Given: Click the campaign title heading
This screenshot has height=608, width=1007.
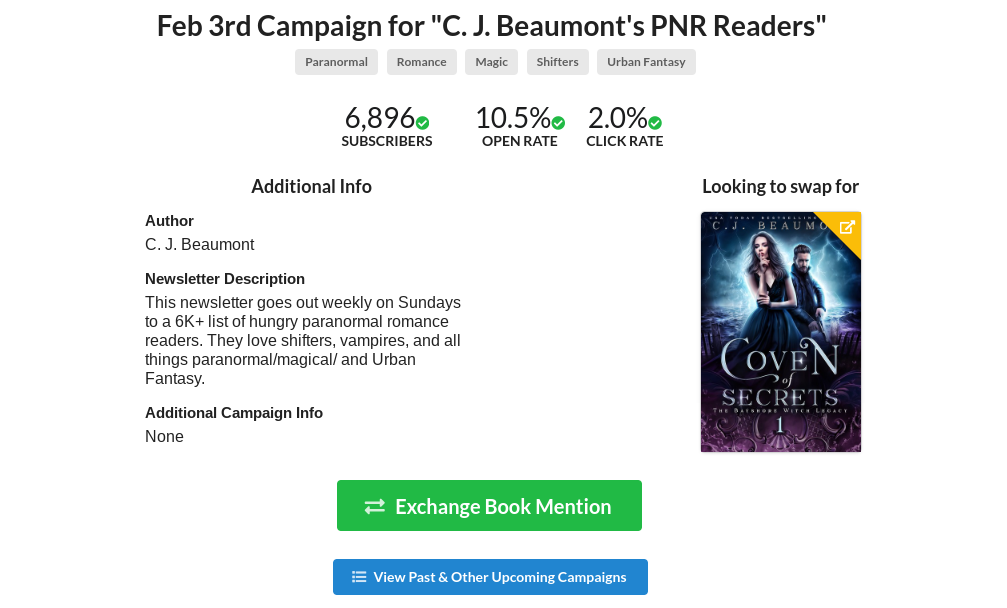Looking at the screenshot, I should tap(492, 26).
